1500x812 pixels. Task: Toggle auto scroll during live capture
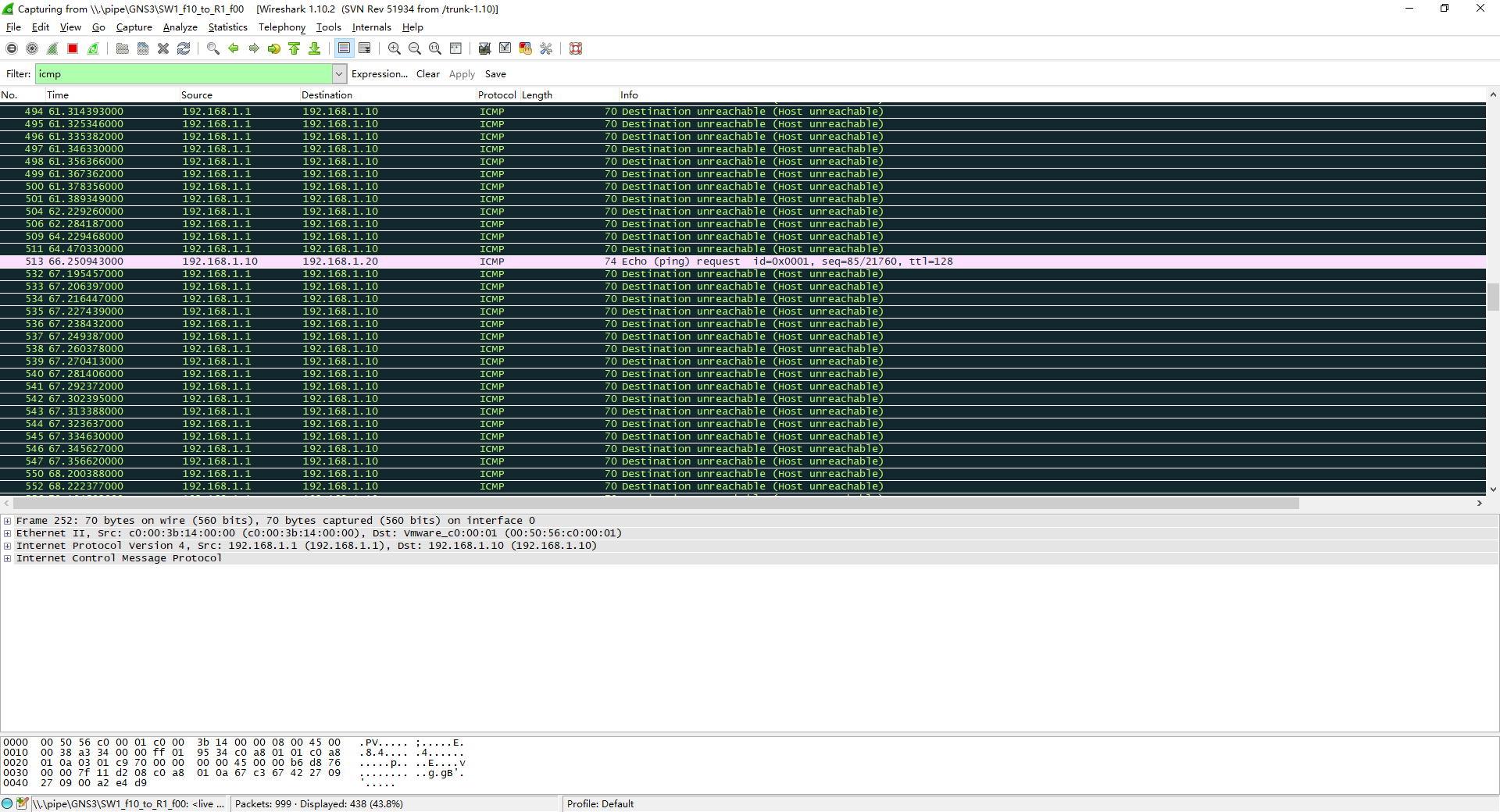point(365,48)
